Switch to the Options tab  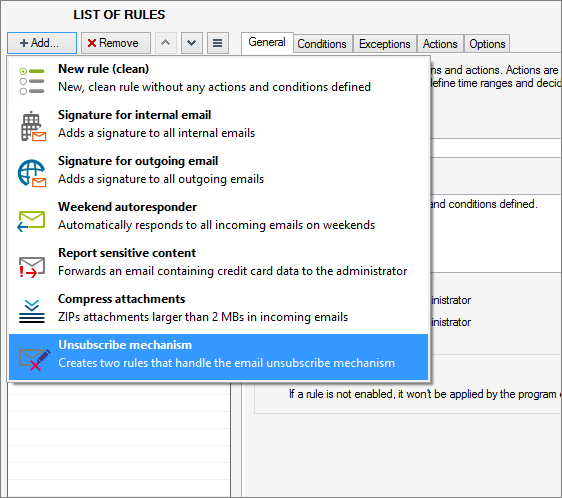(x=487, y=44)
